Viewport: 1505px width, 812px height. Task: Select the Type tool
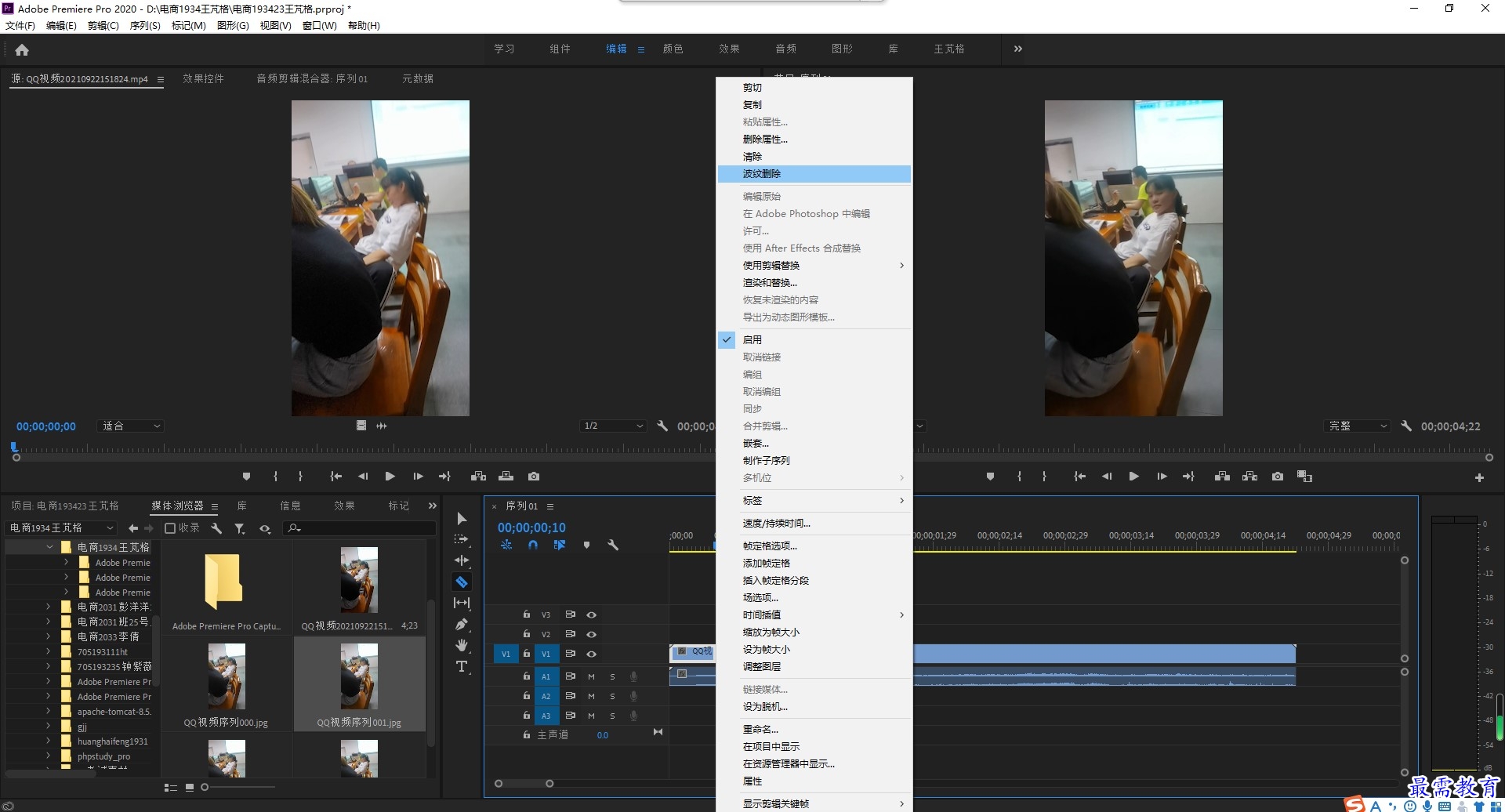tap(462, 666)
